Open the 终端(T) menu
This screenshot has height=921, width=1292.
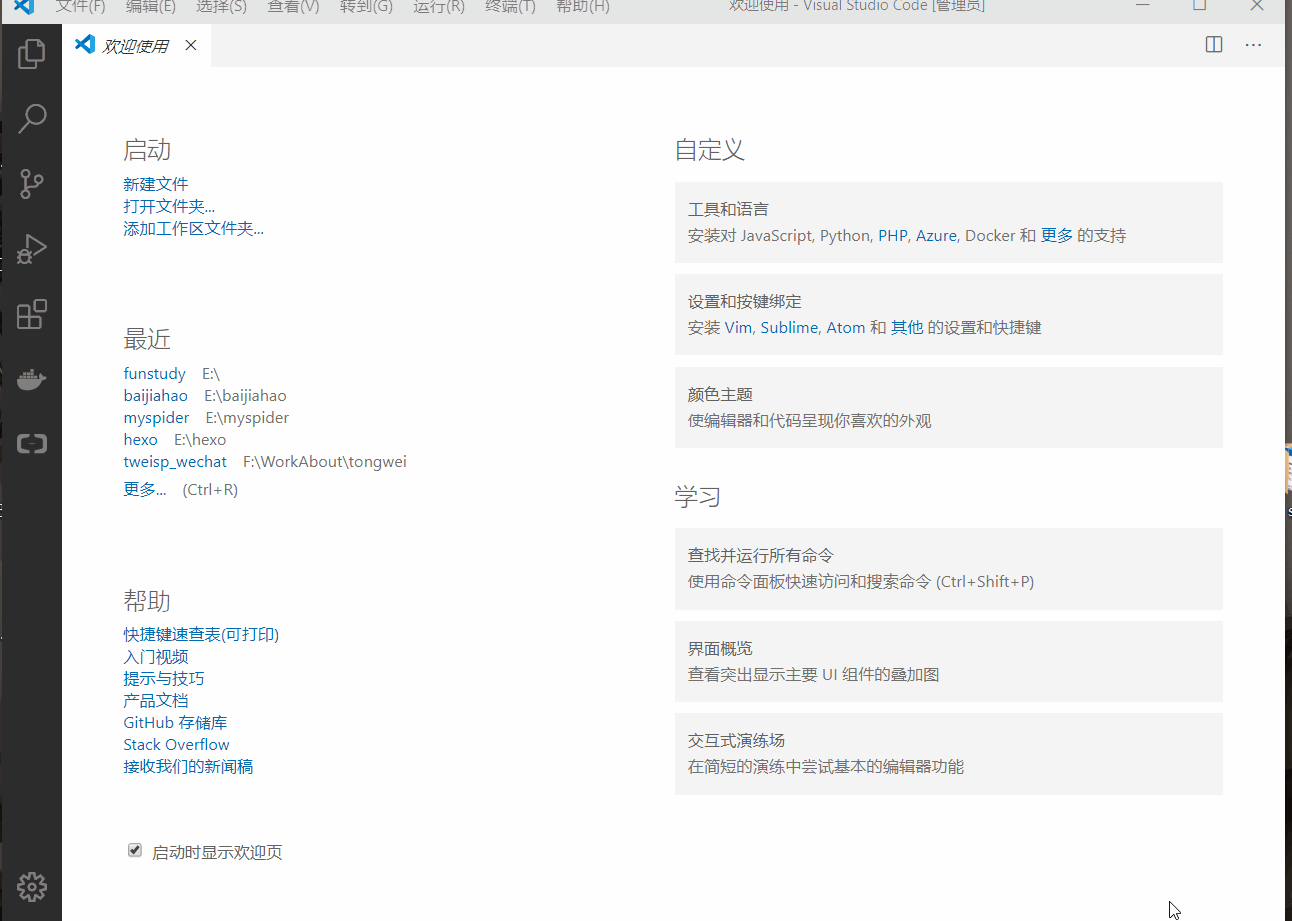pos(510,7)
